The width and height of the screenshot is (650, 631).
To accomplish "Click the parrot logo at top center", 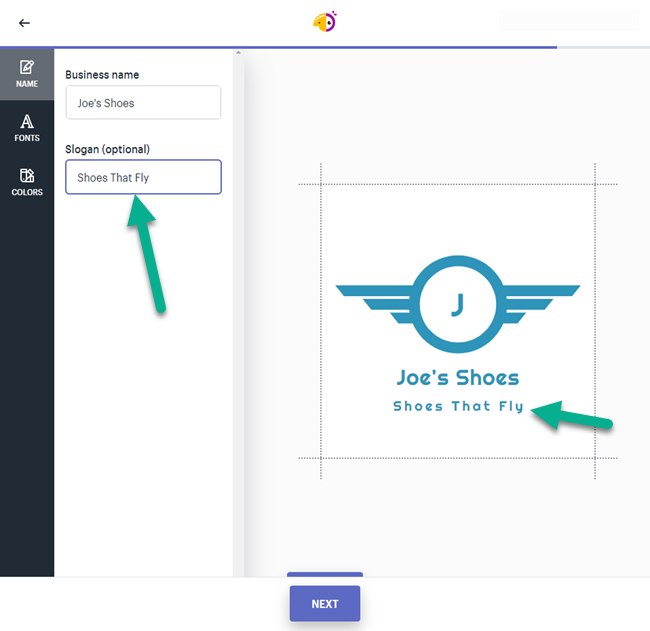I will pos(325,22).
